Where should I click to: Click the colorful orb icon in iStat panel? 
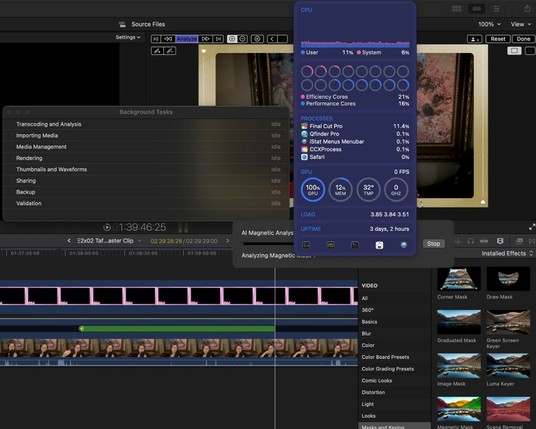[404, 245]
